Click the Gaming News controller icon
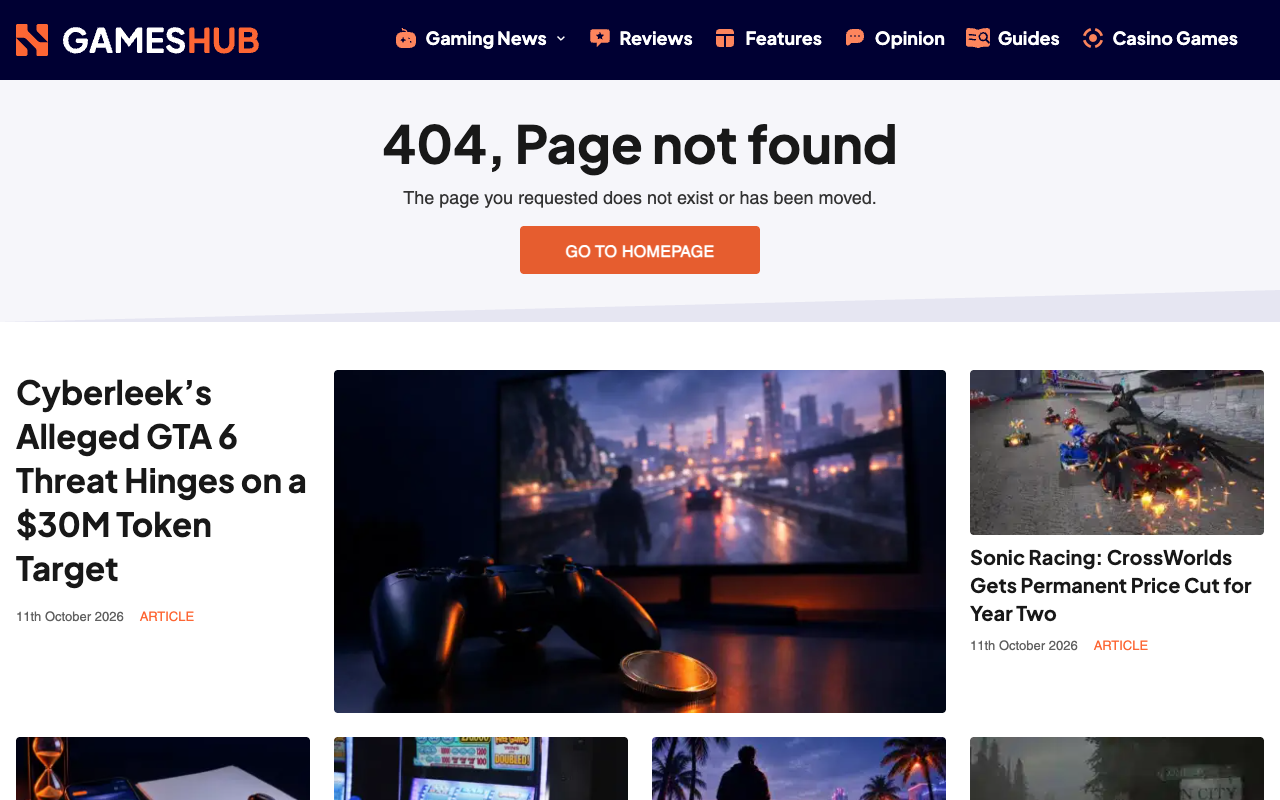 [406, 39]
